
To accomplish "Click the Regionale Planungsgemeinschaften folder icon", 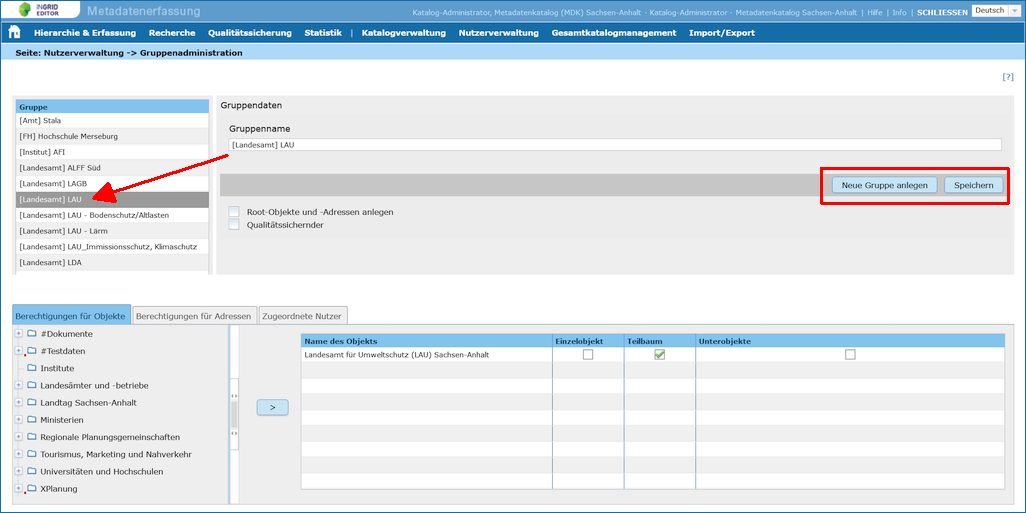I will [x=31, y=437].
